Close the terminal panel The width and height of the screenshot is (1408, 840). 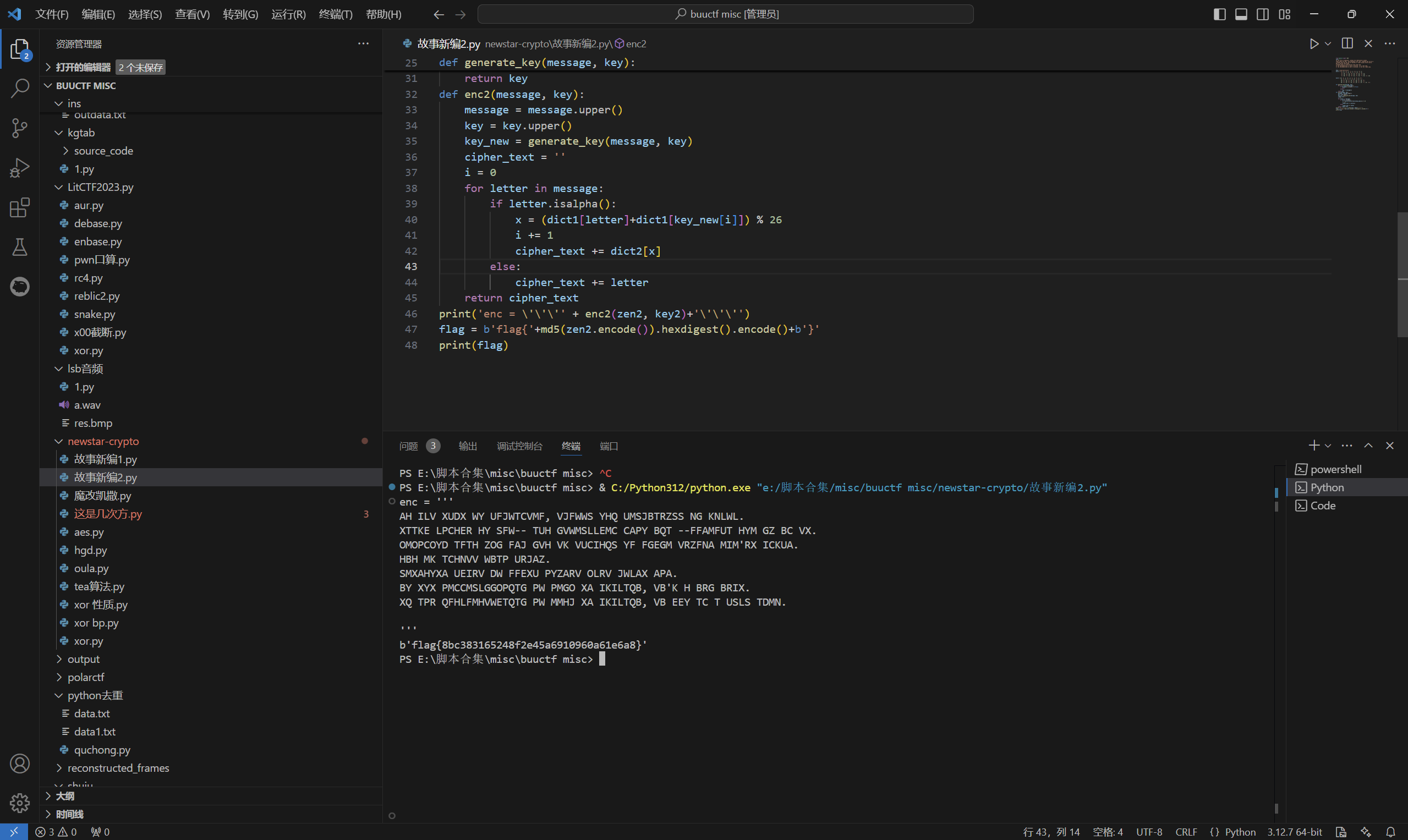[1390, 446]
